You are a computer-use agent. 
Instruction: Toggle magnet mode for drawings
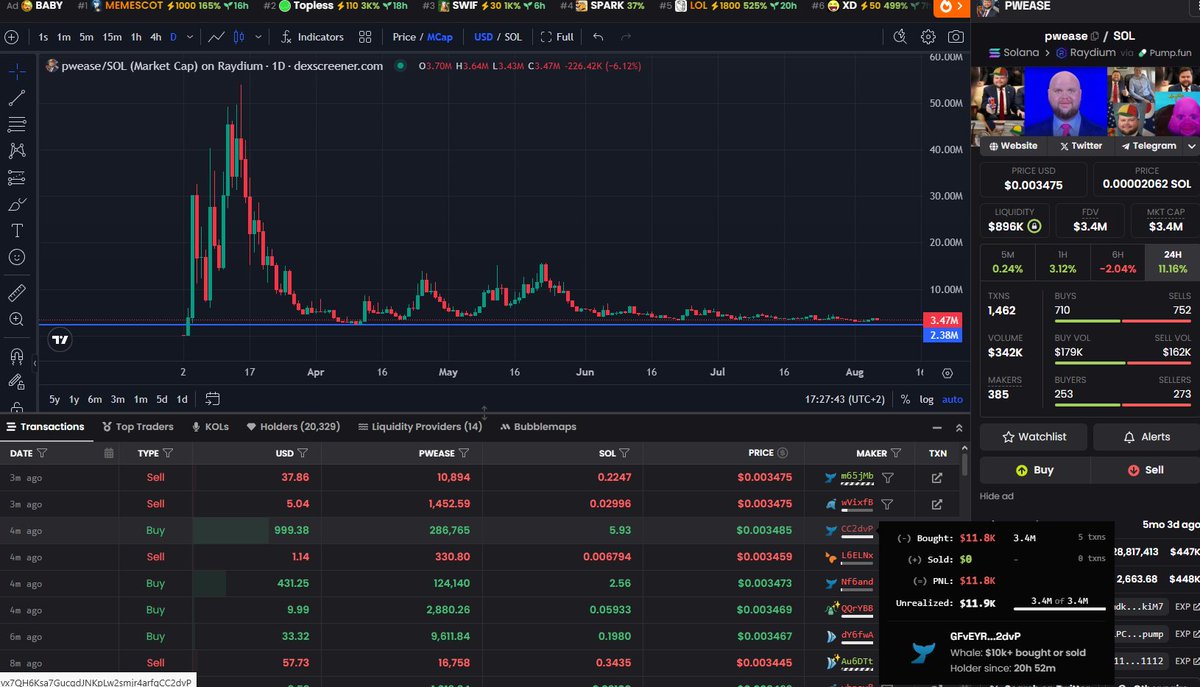coord(17,356)
